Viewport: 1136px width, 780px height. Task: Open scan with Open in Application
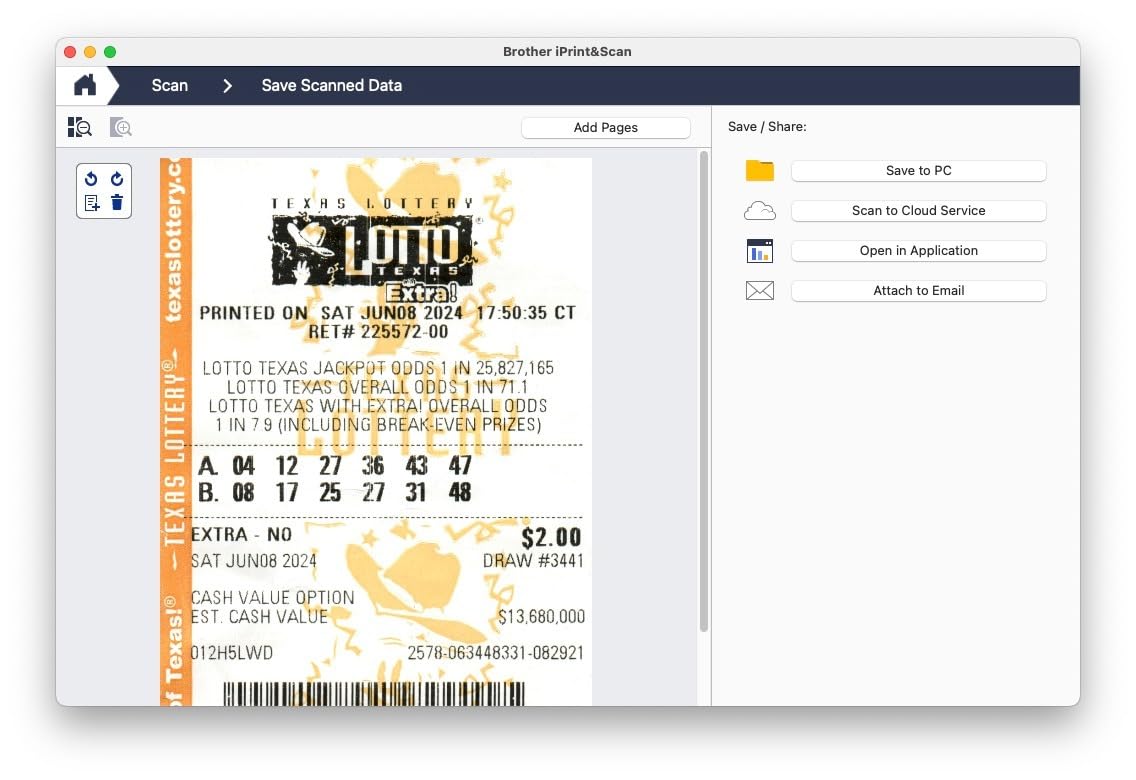(x=918, y=251)
